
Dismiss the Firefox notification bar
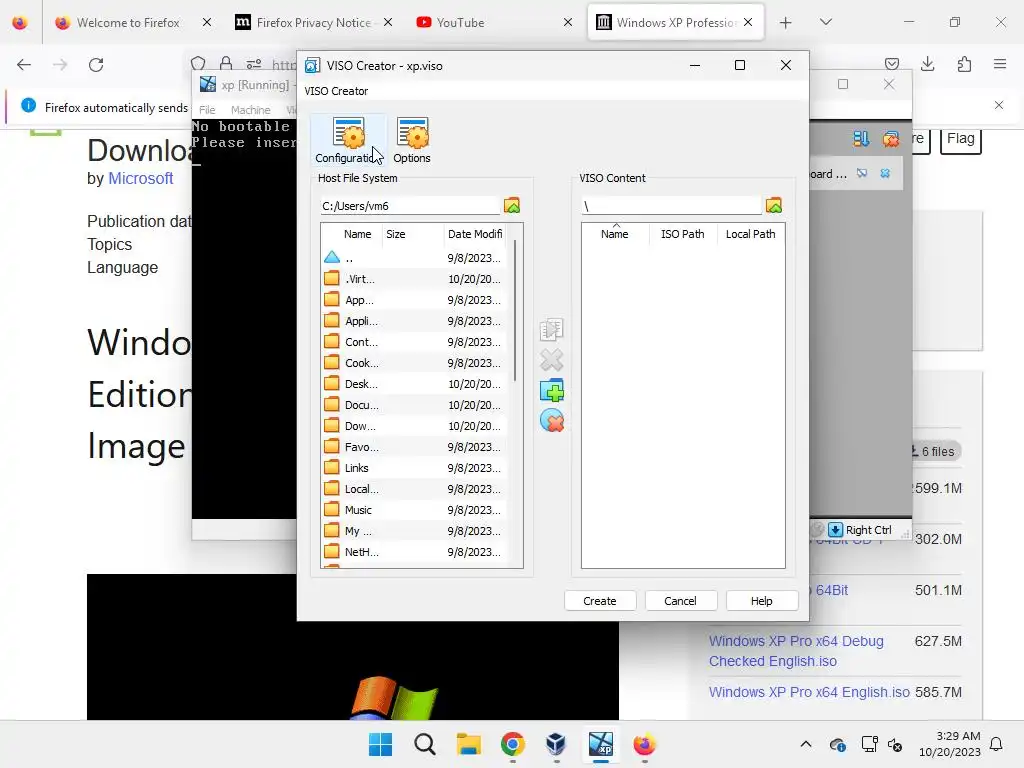pos(999,105)
